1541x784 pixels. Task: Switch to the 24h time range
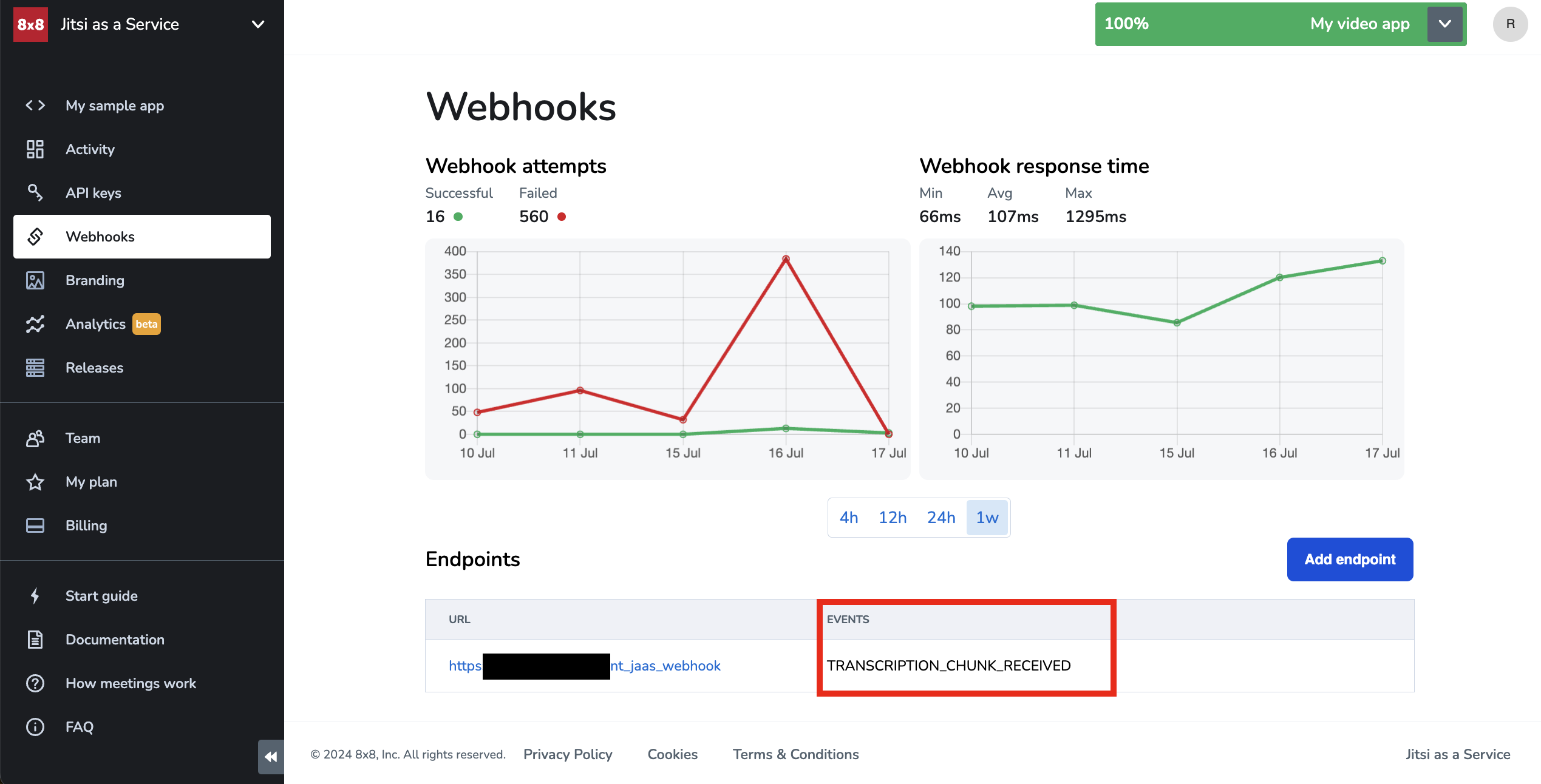tap(941, 518)
